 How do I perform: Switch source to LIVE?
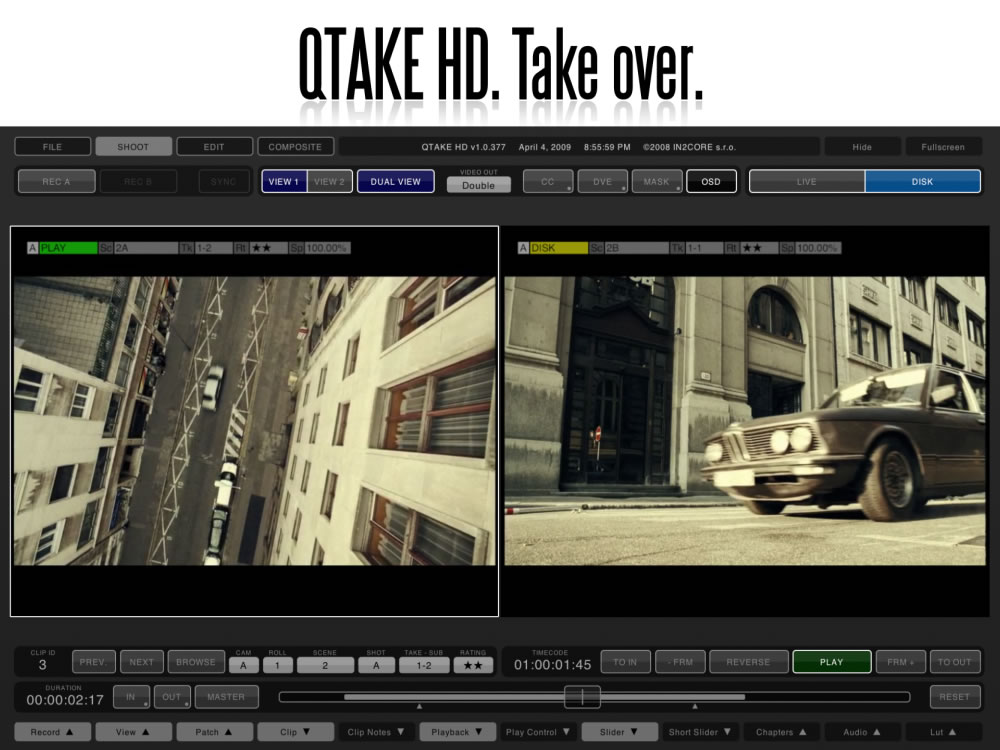(x=807, y=181)
